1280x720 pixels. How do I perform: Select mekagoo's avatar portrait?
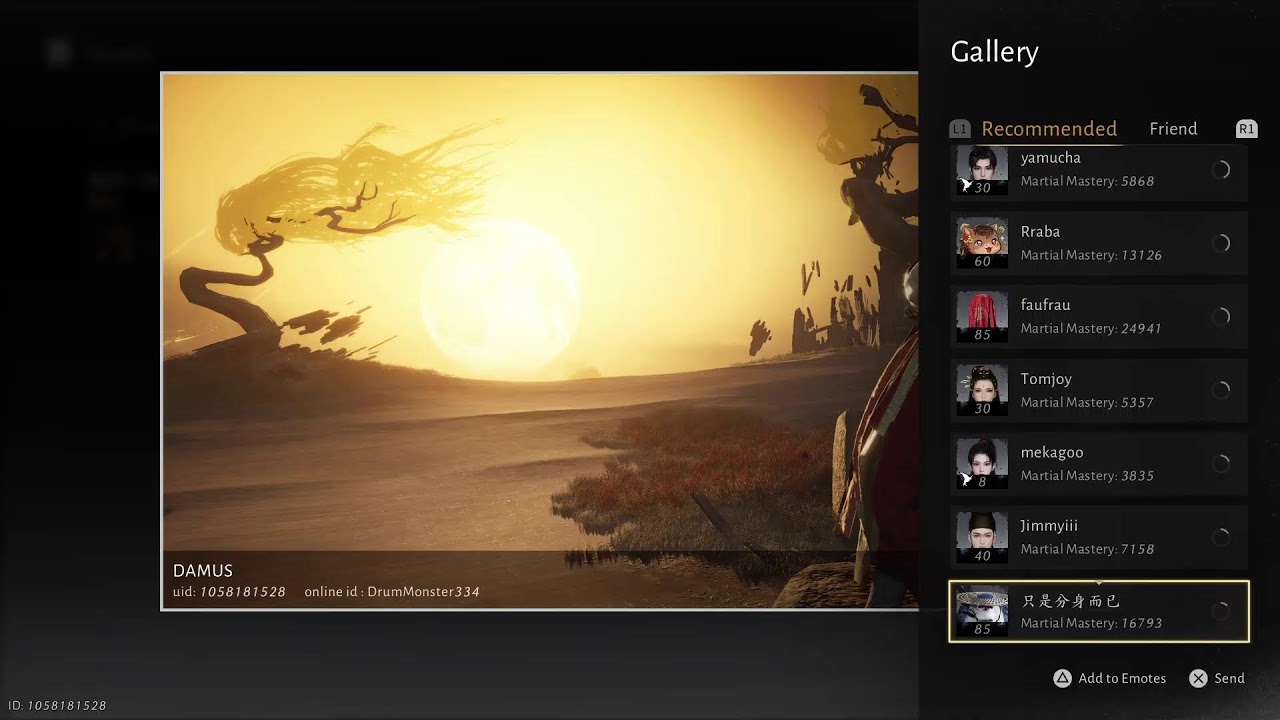click(982, 463)
